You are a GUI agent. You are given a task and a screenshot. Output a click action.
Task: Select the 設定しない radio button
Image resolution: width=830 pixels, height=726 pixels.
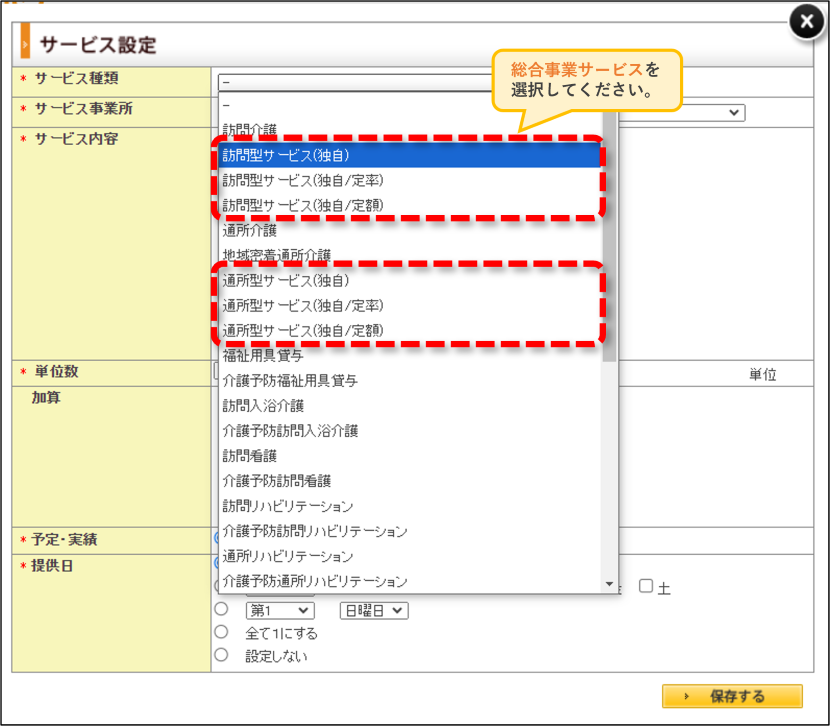point(221,655)
